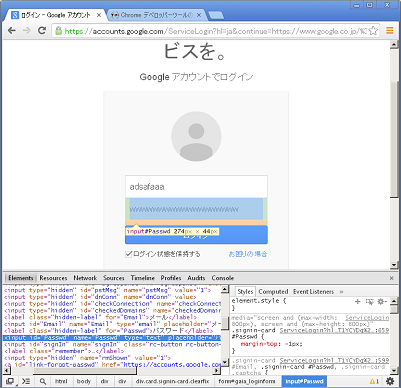This screenshot has width=401, height=388.
Task: Select the a id=link-forgot-passwd DOM row
Action: click(112, 364)
